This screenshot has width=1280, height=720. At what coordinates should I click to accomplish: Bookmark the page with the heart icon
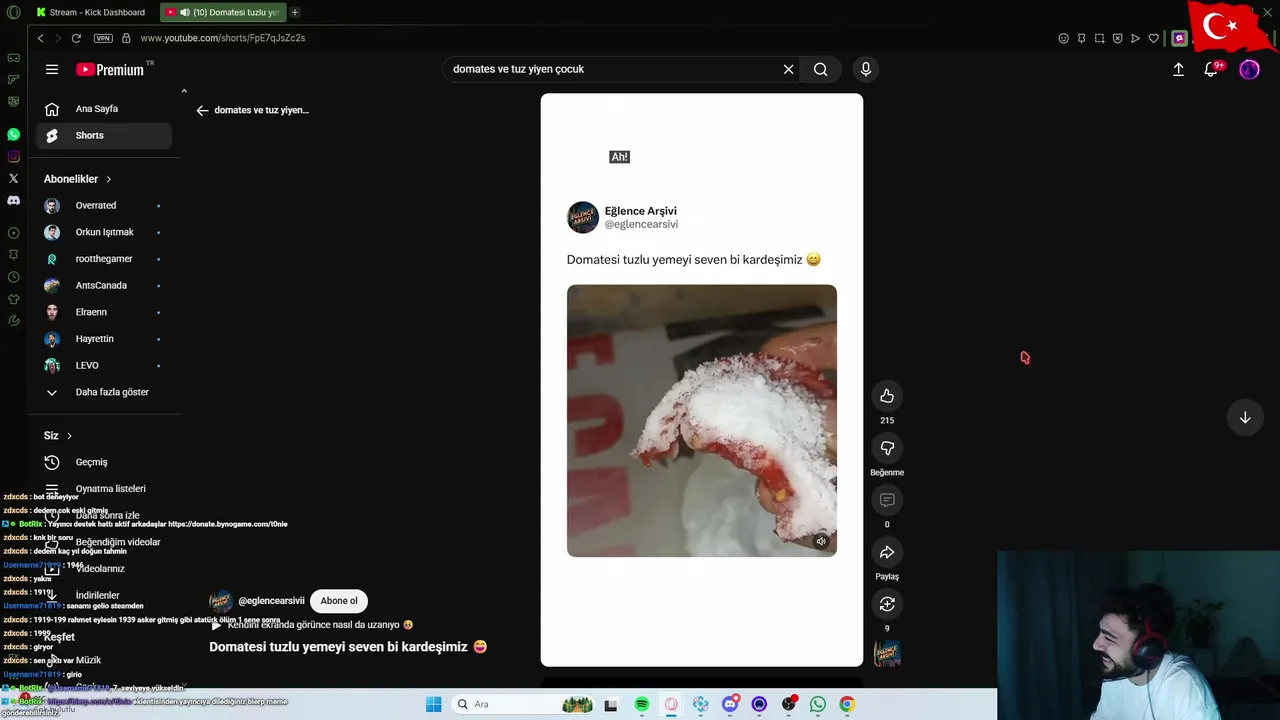point(1153,38)
